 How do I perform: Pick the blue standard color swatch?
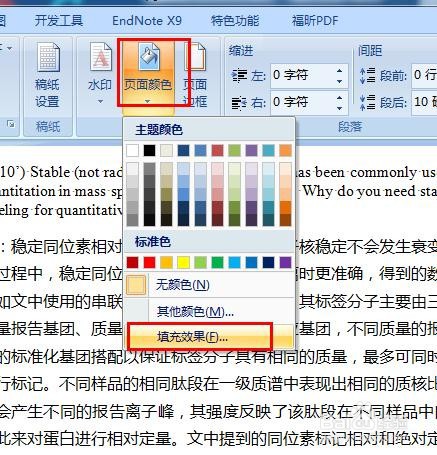point(252,262)
